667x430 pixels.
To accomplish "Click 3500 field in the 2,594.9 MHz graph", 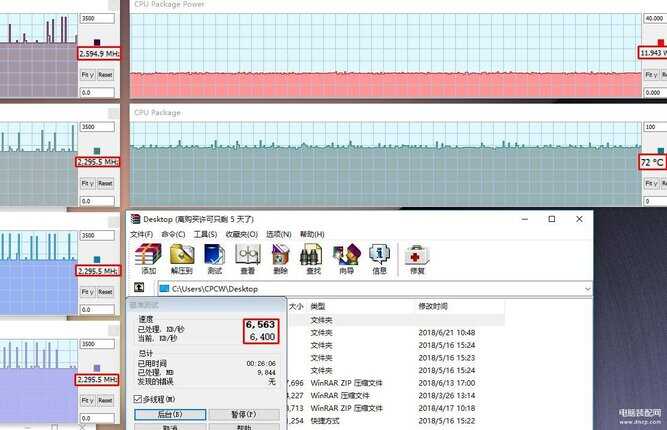I will (97, 18).
